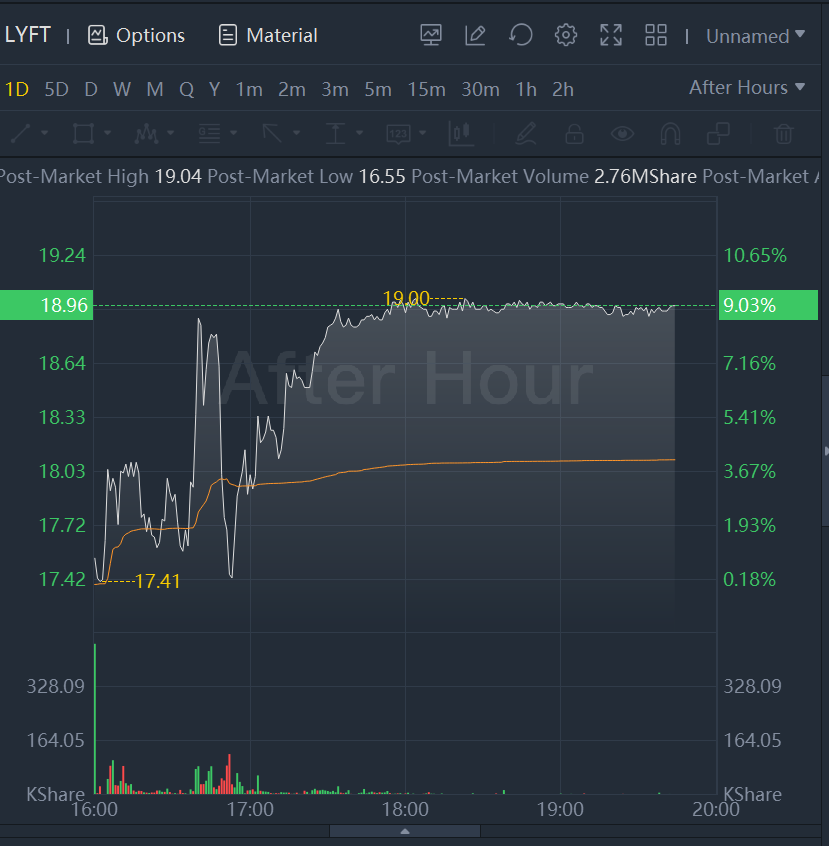Click the 9.03% change label
829x846 pixels.
(768, 305)
